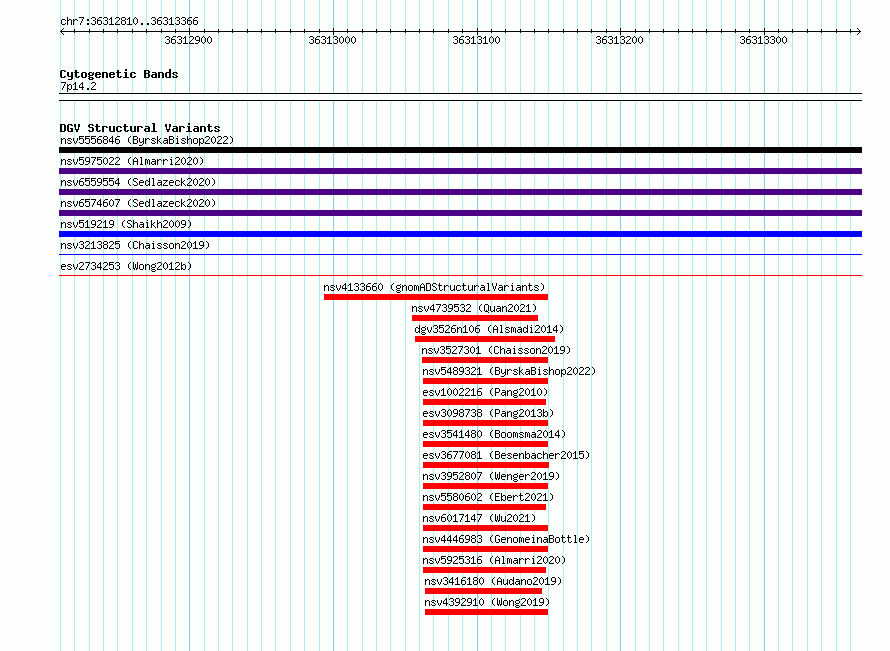Open nsv4392910 (Wong2019) variant
The width and height of the screenshot is (890, 651).
487,602
